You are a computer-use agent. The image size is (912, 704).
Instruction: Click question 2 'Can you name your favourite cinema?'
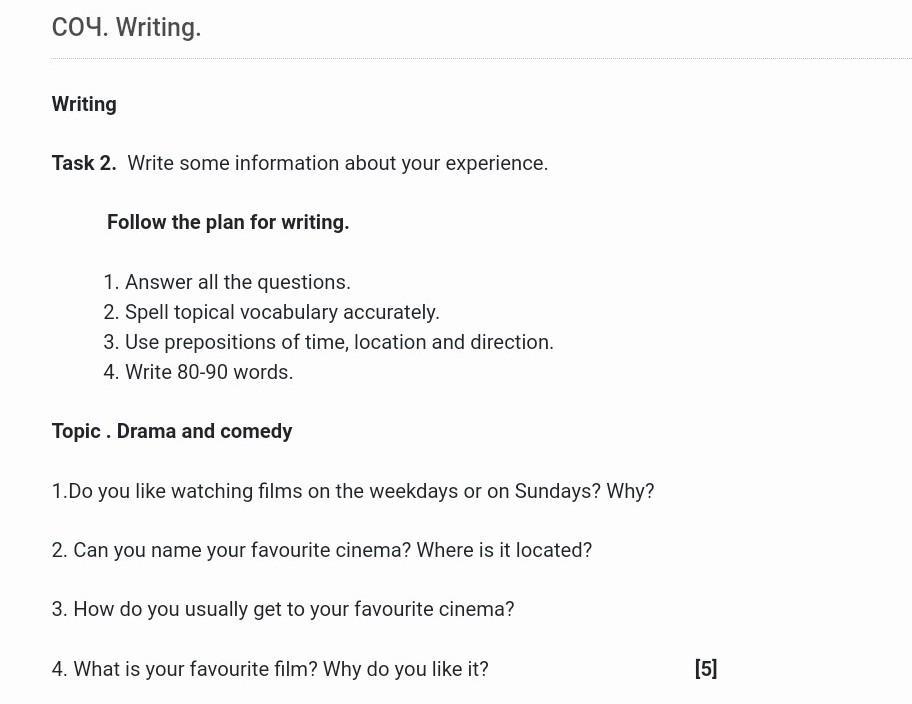click(x=231, y=550)
